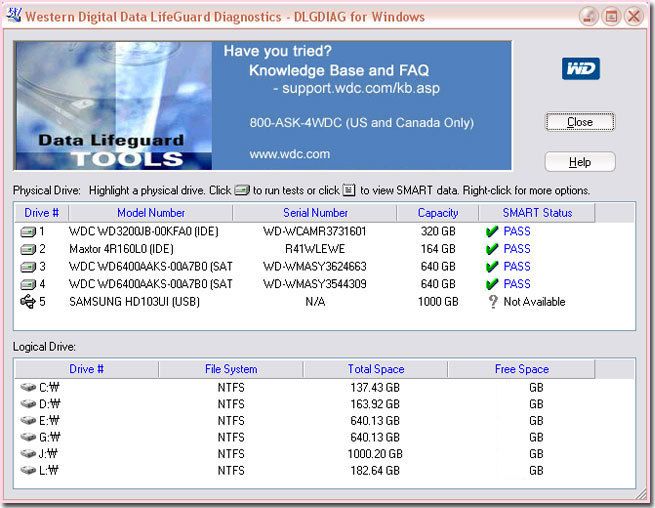Image resolution: width=655 pixels, height=508 pixels.
Task: Click the 182.64 GB total space value
Action: click(375, 470)
